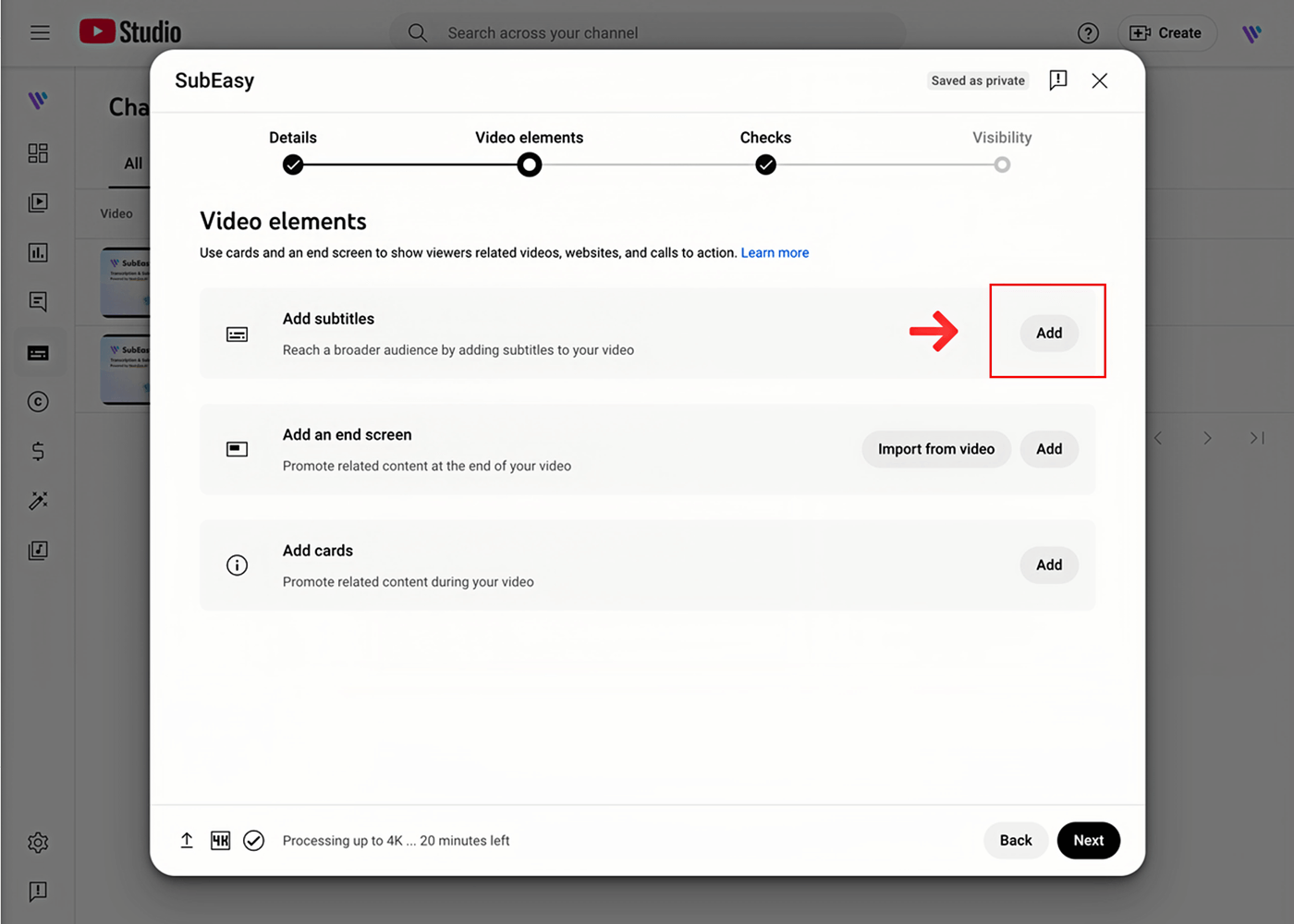Click Add for end screen
1294x924 pixels.
point(1049,449)
